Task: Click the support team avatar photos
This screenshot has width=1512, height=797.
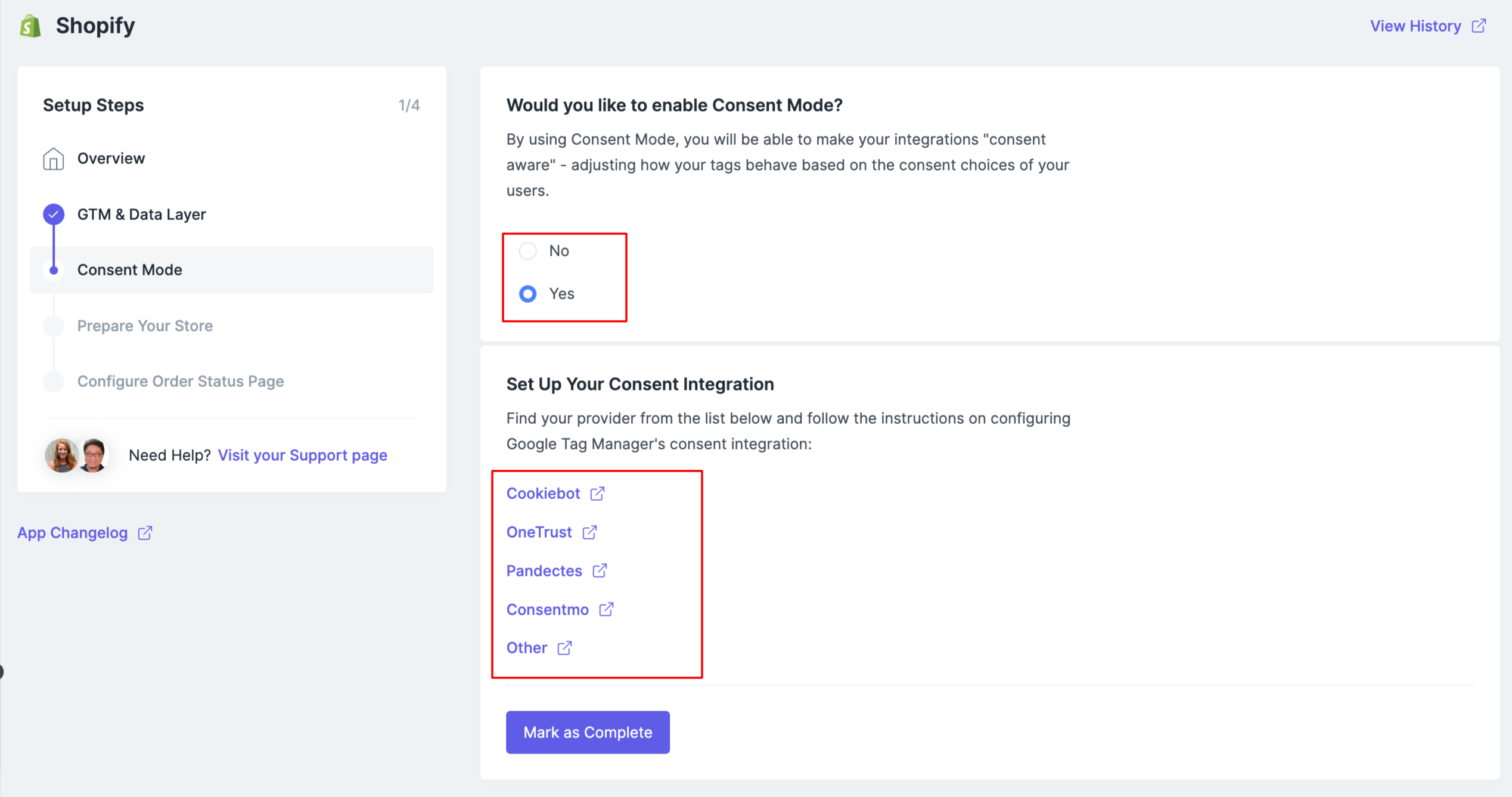Action: (76, 455)
